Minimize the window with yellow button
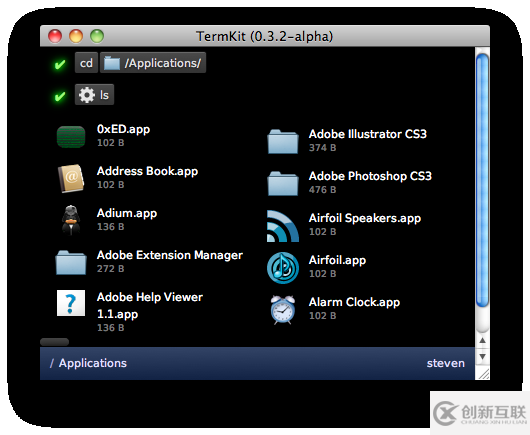Viewport: 530px width, 435px height. point(76,36)
